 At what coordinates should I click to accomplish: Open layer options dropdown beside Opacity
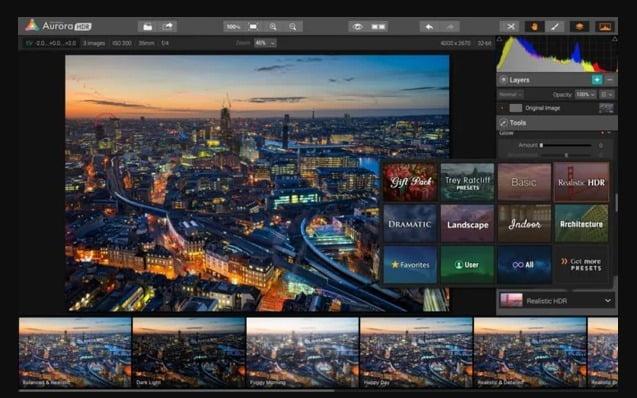[607, 94]
